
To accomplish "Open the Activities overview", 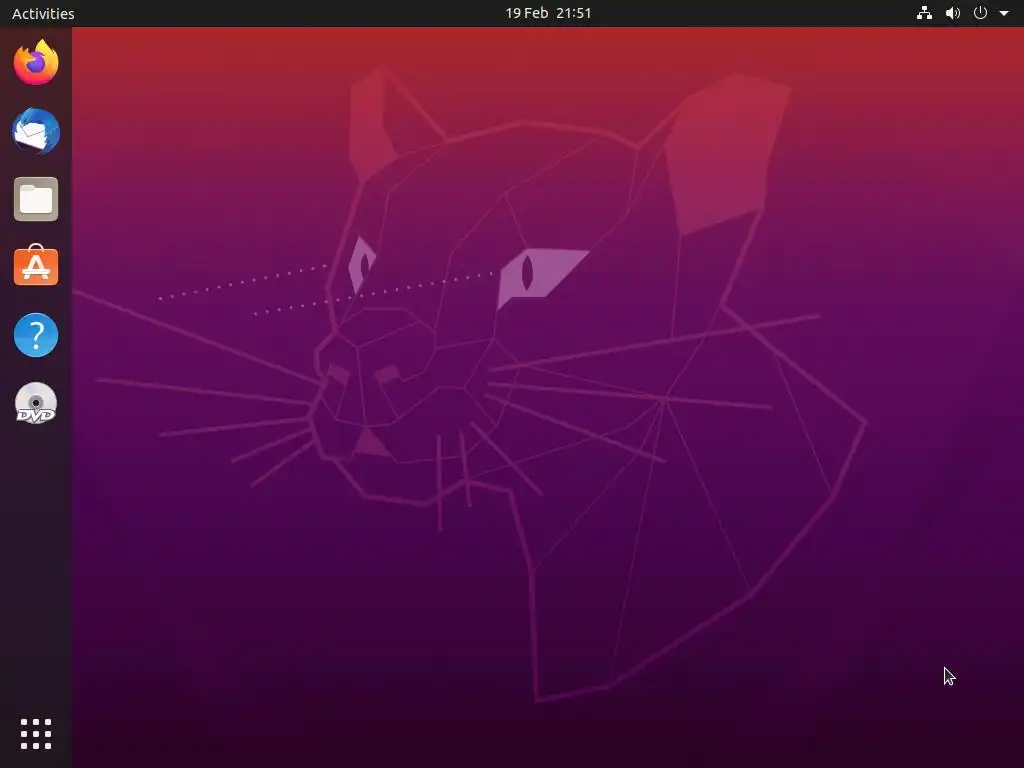I will pos(43,13).
